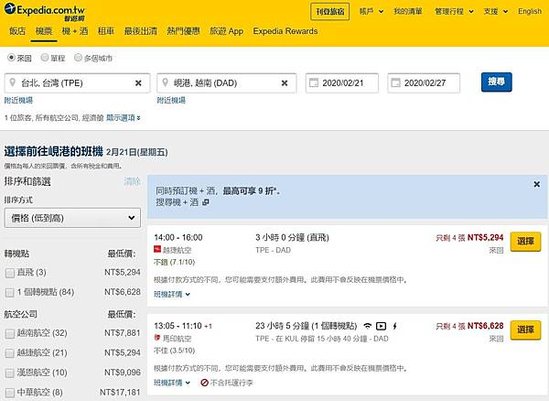Check the 直飛 (3) filter checkbox
549x401 pixels.
(10, 273)
